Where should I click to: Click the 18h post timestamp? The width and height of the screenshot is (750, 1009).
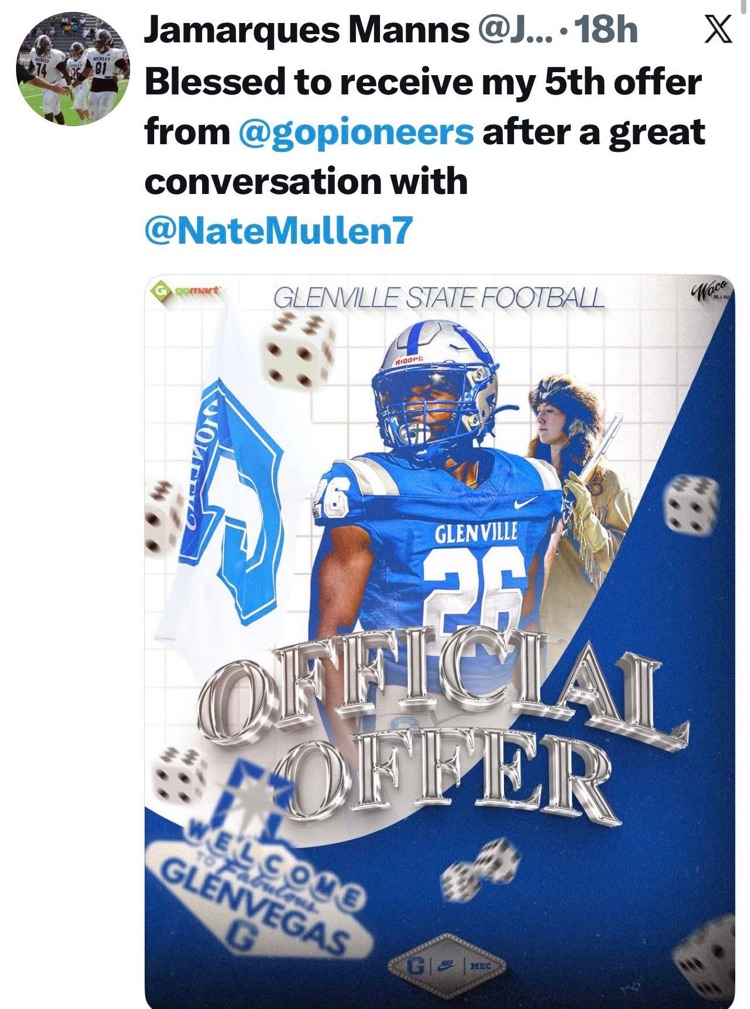pyautogui.click(x=607, y=31)
